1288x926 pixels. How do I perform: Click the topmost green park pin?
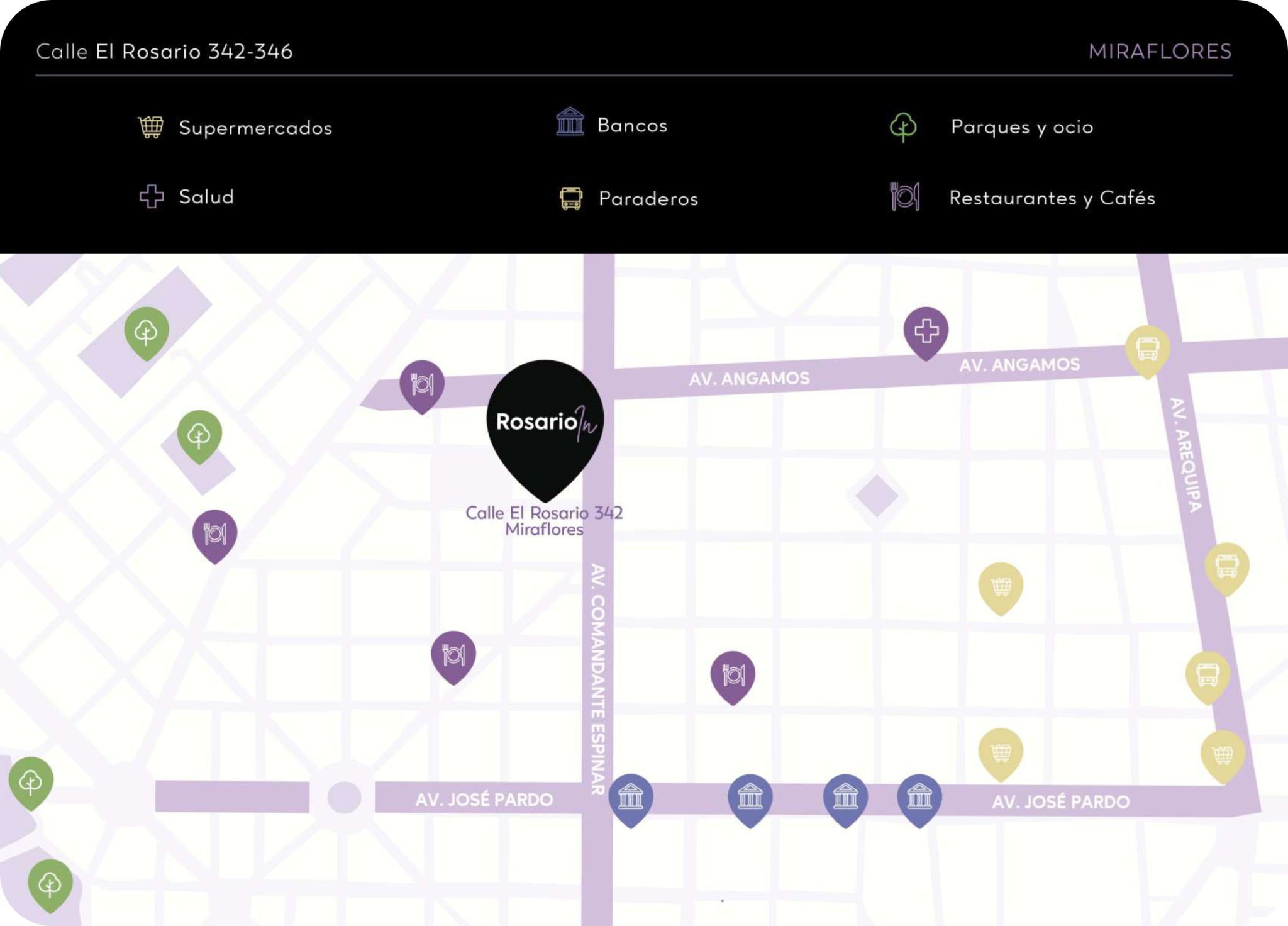tap(147, 331)
